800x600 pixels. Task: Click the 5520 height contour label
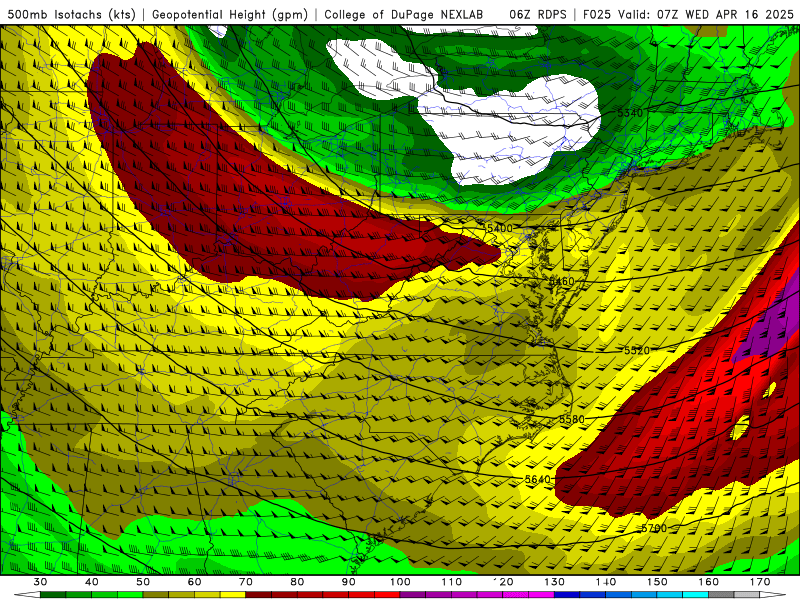coord(637,351)
